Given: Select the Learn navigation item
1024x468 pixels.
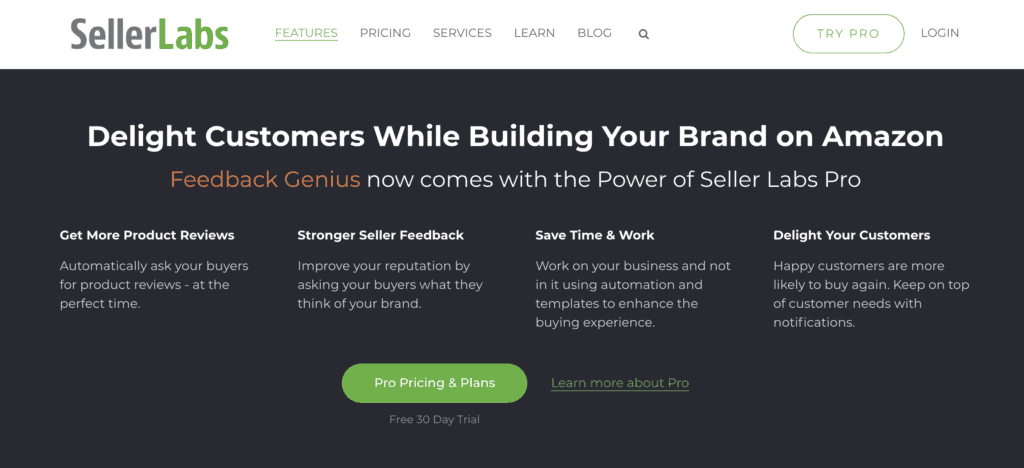Looking at the screenshot, I should coord(534,33).
